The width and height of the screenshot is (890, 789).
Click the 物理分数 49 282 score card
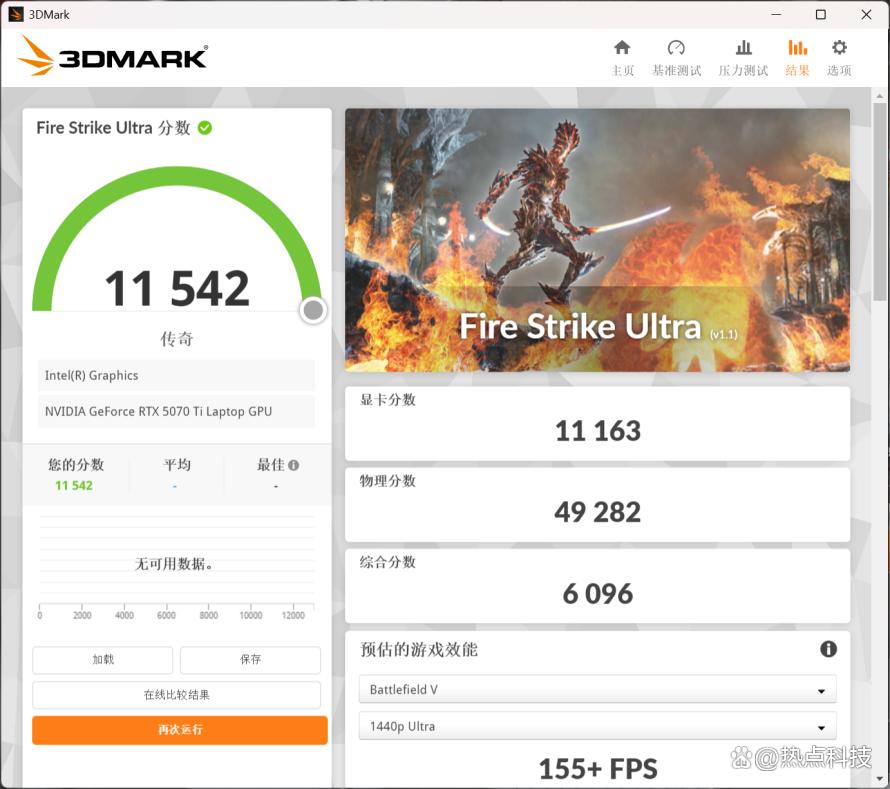pyautogui.click(x=597, y=505)
